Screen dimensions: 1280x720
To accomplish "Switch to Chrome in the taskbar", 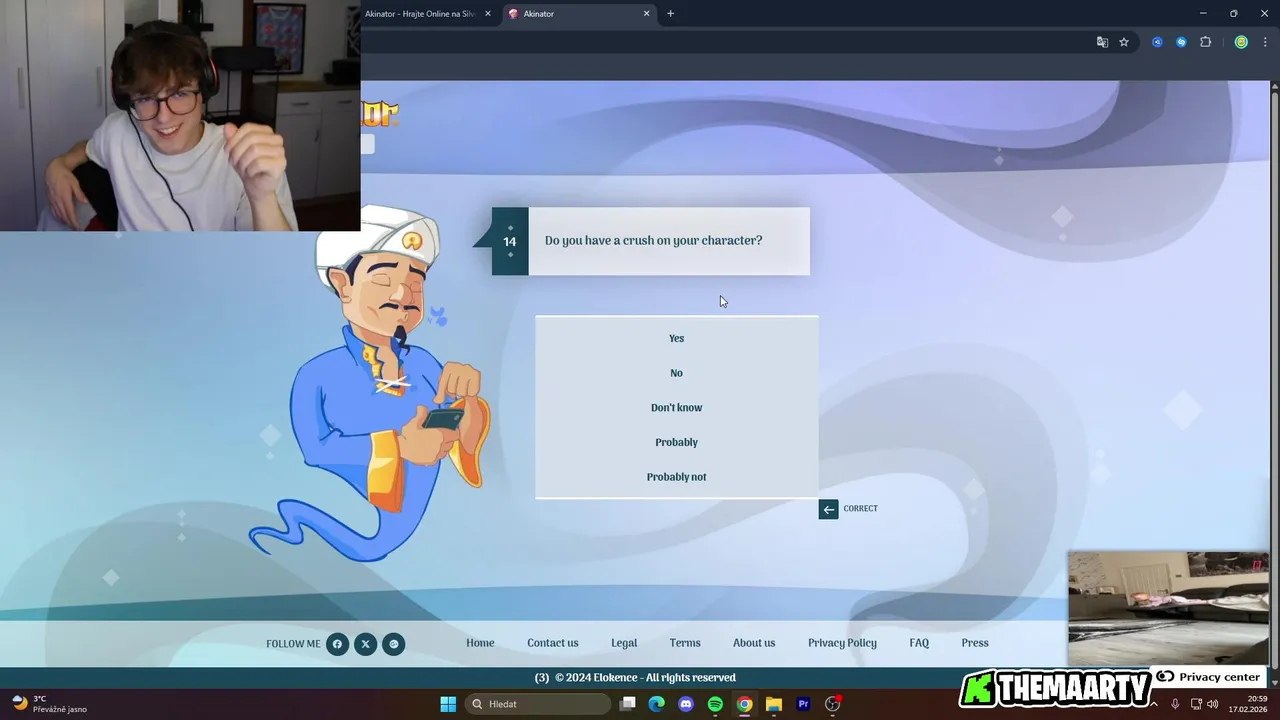I will tap(744, 704).
